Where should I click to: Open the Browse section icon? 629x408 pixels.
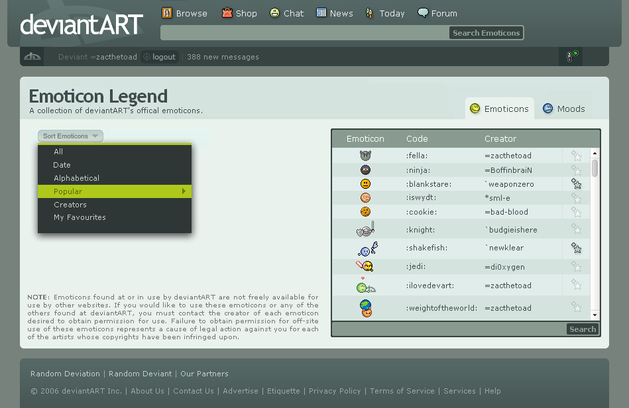click(x=166, y=13)
